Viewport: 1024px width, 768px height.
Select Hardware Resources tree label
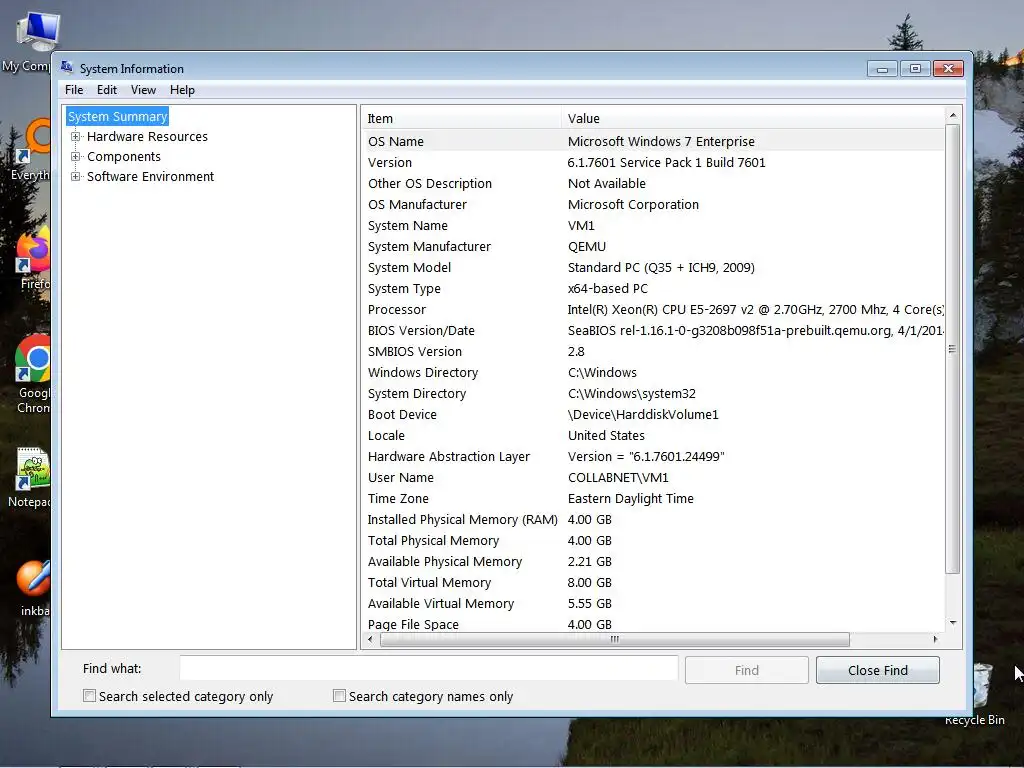(147, 136)
